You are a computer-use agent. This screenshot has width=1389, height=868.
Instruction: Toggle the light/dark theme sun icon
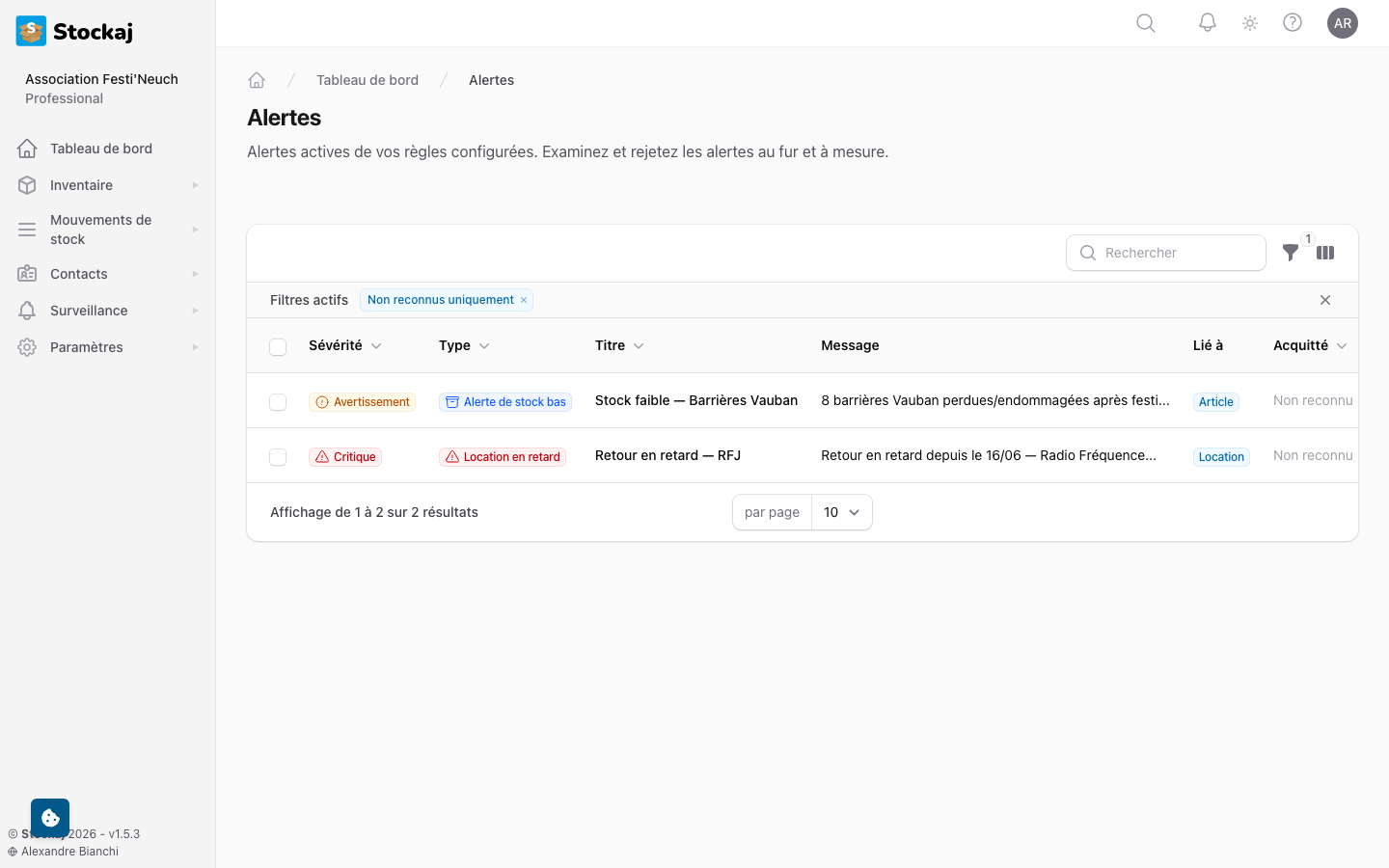(x=1250, y=23)
